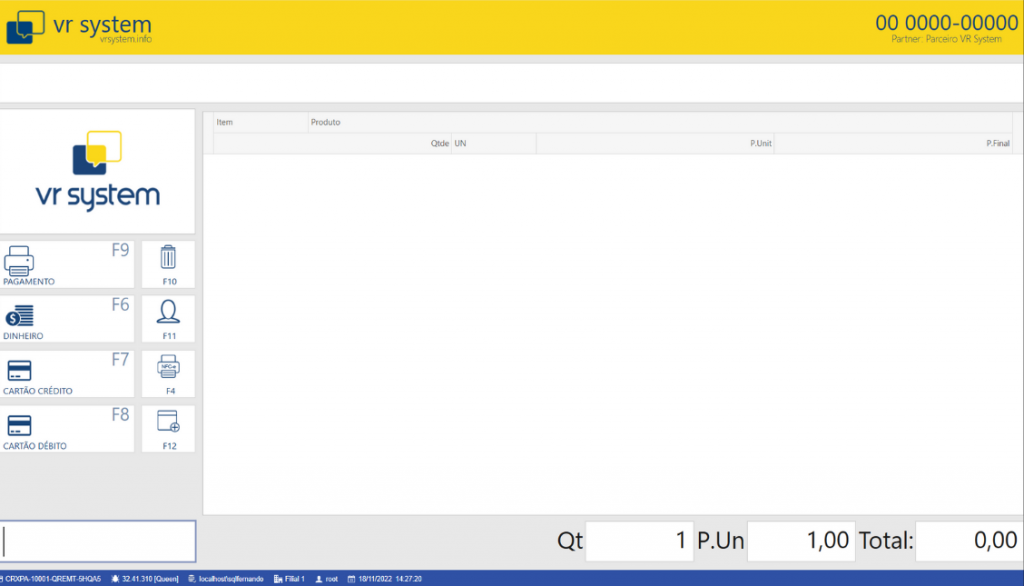The width and height of the screenshot is (1024, 586).
Task: Click the VR System logo in header
Action: [x=78, y=27]
